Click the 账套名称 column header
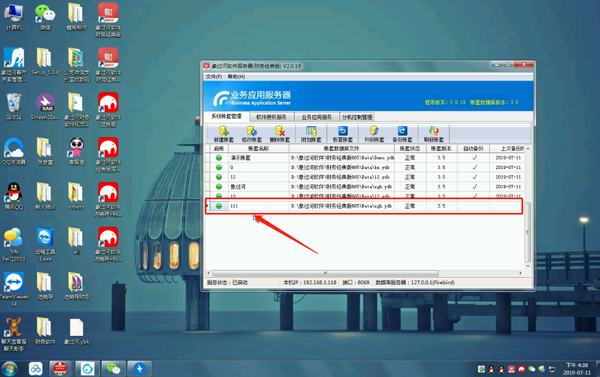The image size is (600, 377). [x=258, y=149]
